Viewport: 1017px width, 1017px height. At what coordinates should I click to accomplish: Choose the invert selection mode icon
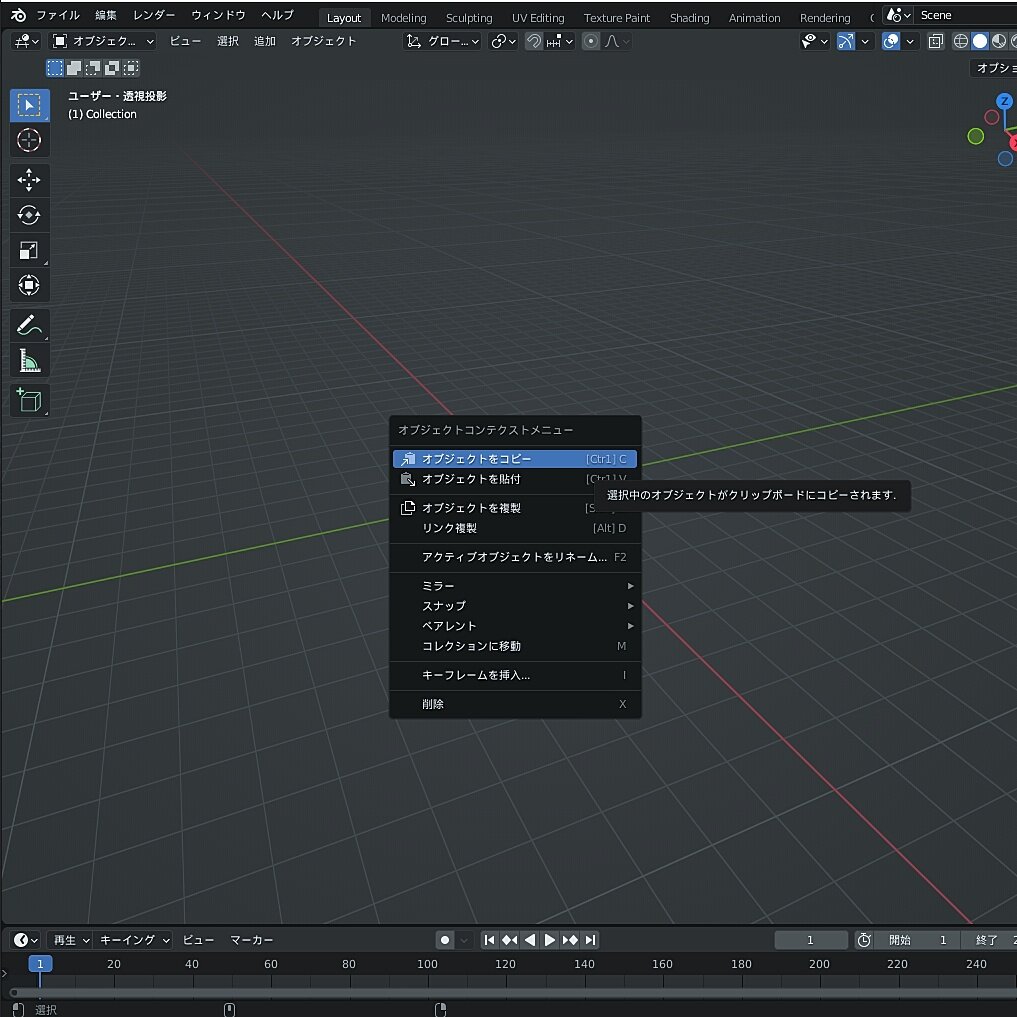click(x=112, y=67)
